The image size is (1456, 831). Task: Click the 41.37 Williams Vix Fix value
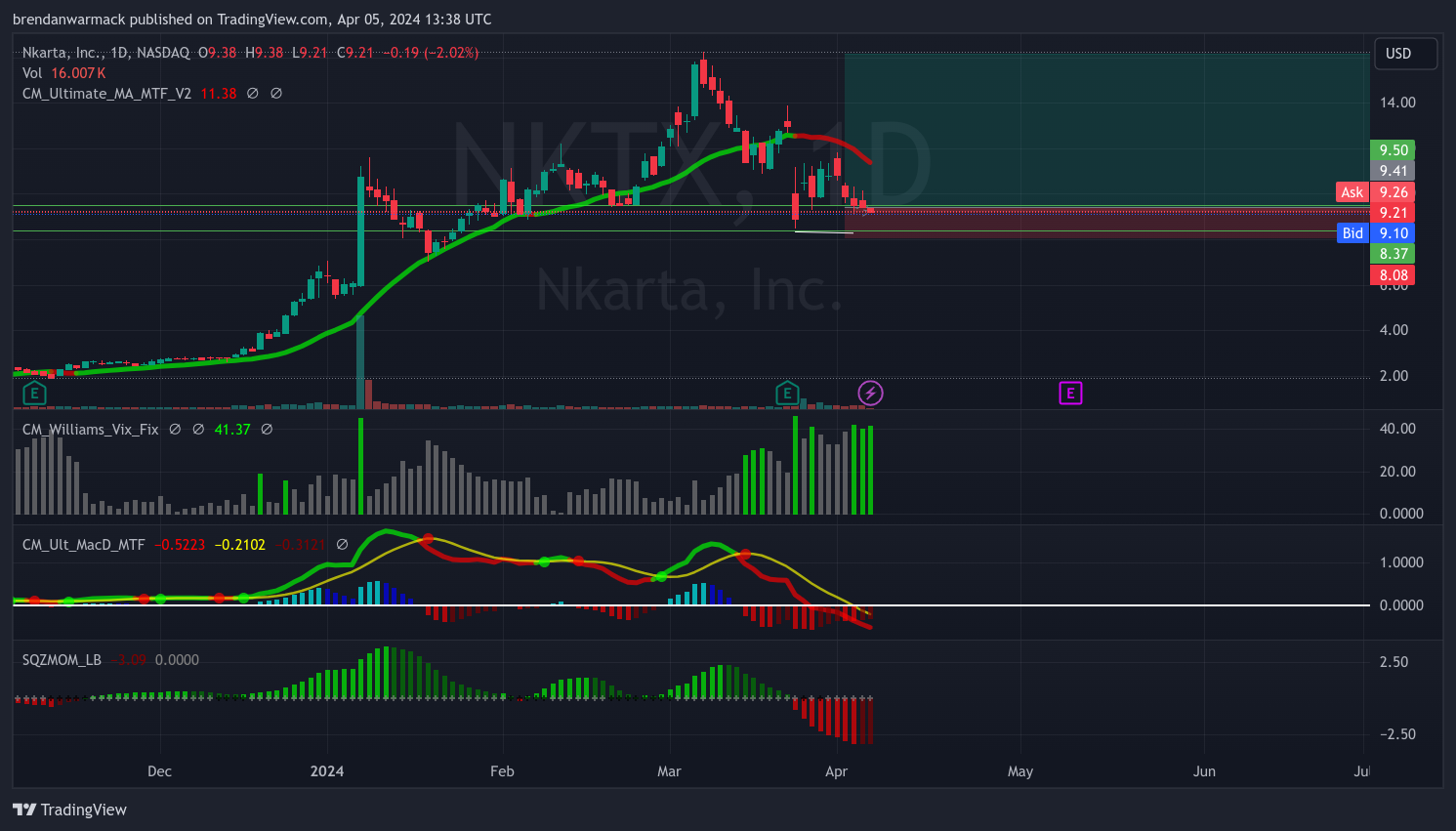[x=232, y=430]
